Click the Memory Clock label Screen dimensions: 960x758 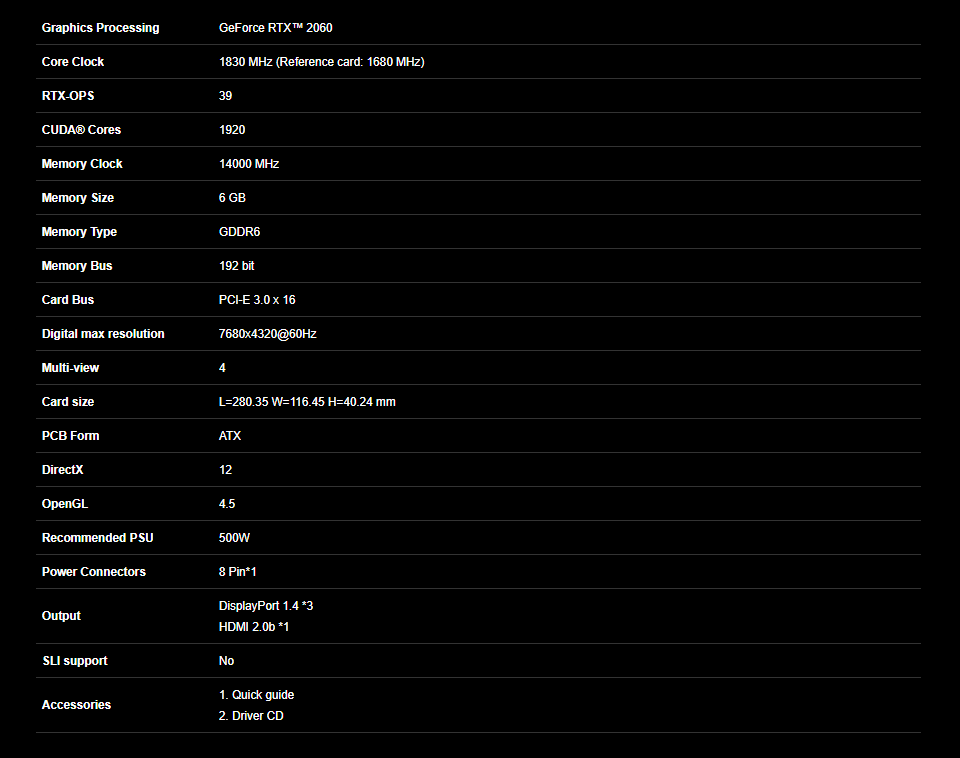82,164
